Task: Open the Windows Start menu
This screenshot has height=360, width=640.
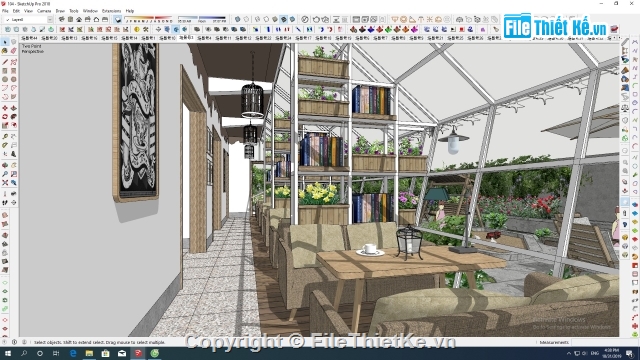Action: [8, 353]
